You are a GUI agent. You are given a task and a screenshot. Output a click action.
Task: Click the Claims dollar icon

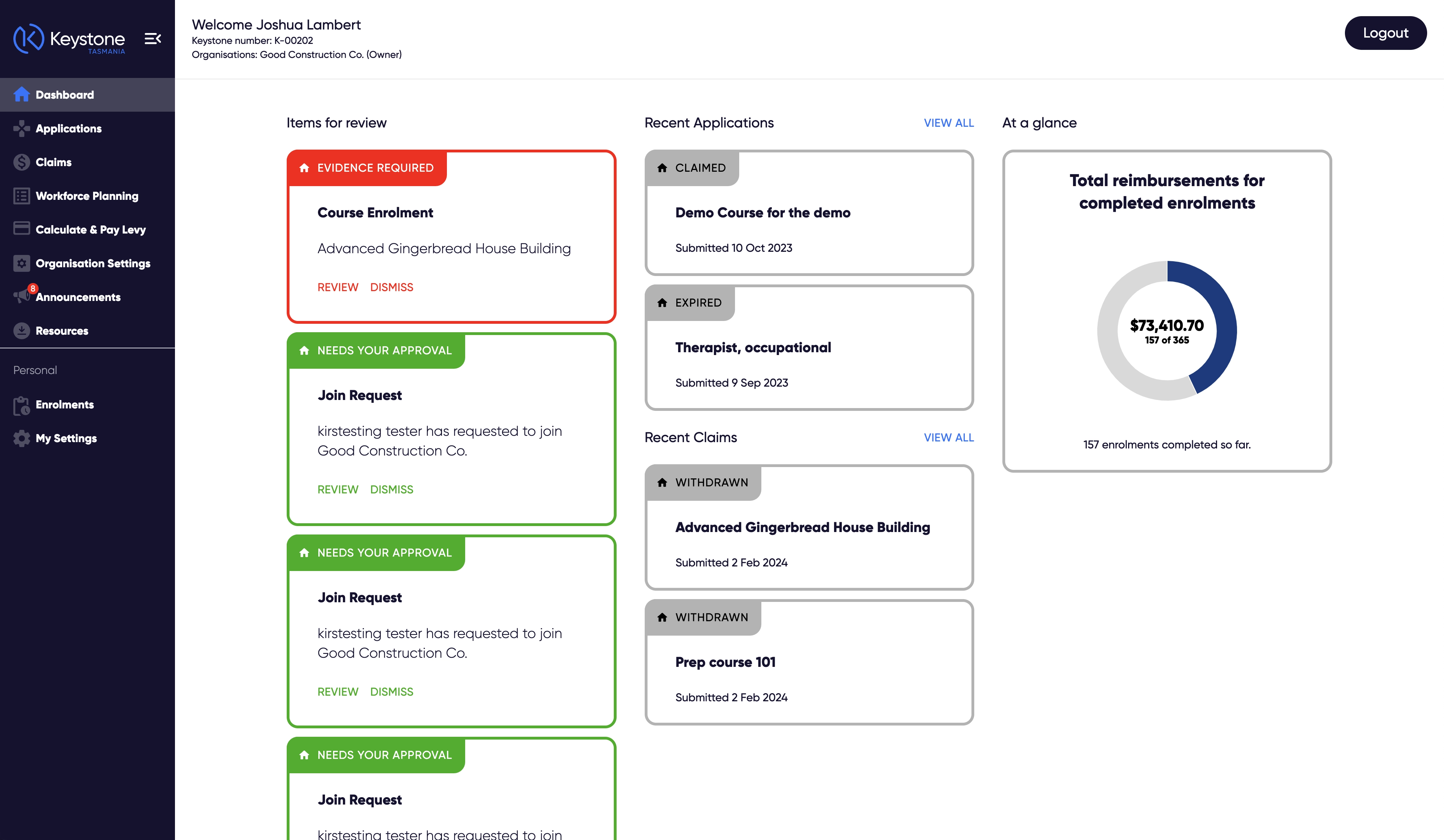tap(21, 162)
